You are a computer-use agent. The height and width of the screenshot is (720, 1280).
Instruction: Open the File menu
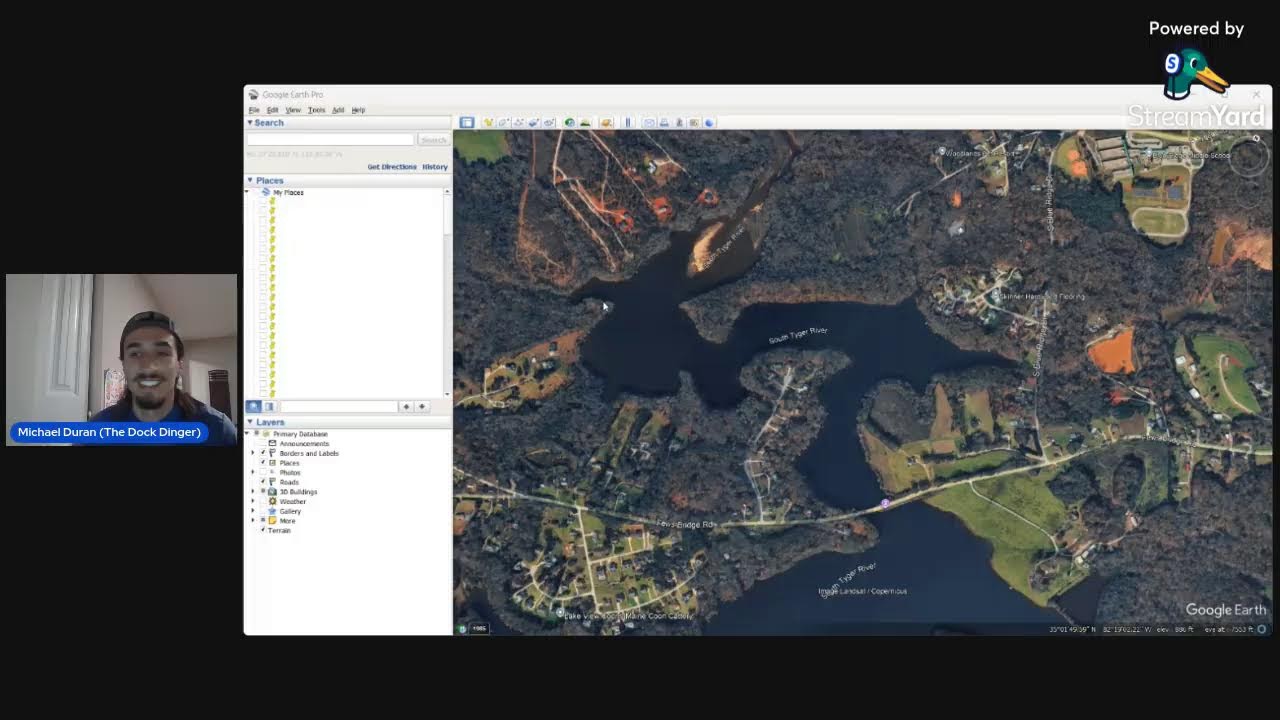point(254,110)
